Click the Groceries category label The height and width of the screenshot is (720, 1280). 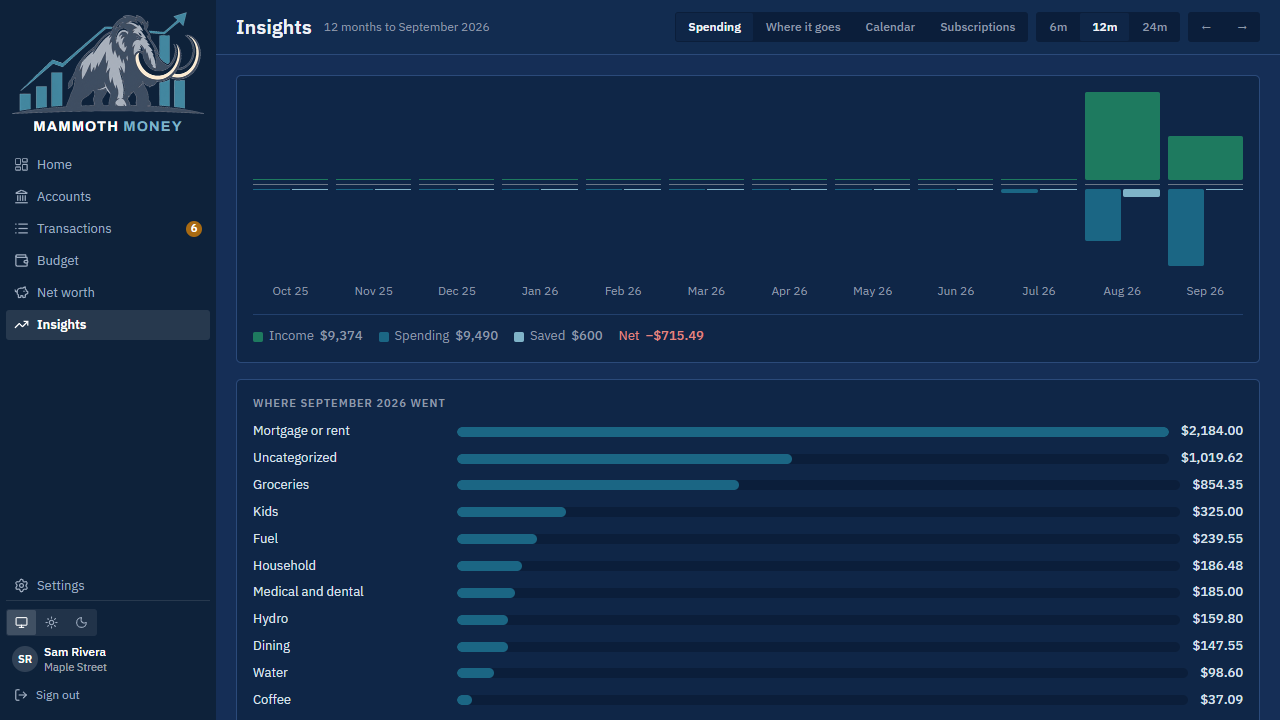point(281,485)
